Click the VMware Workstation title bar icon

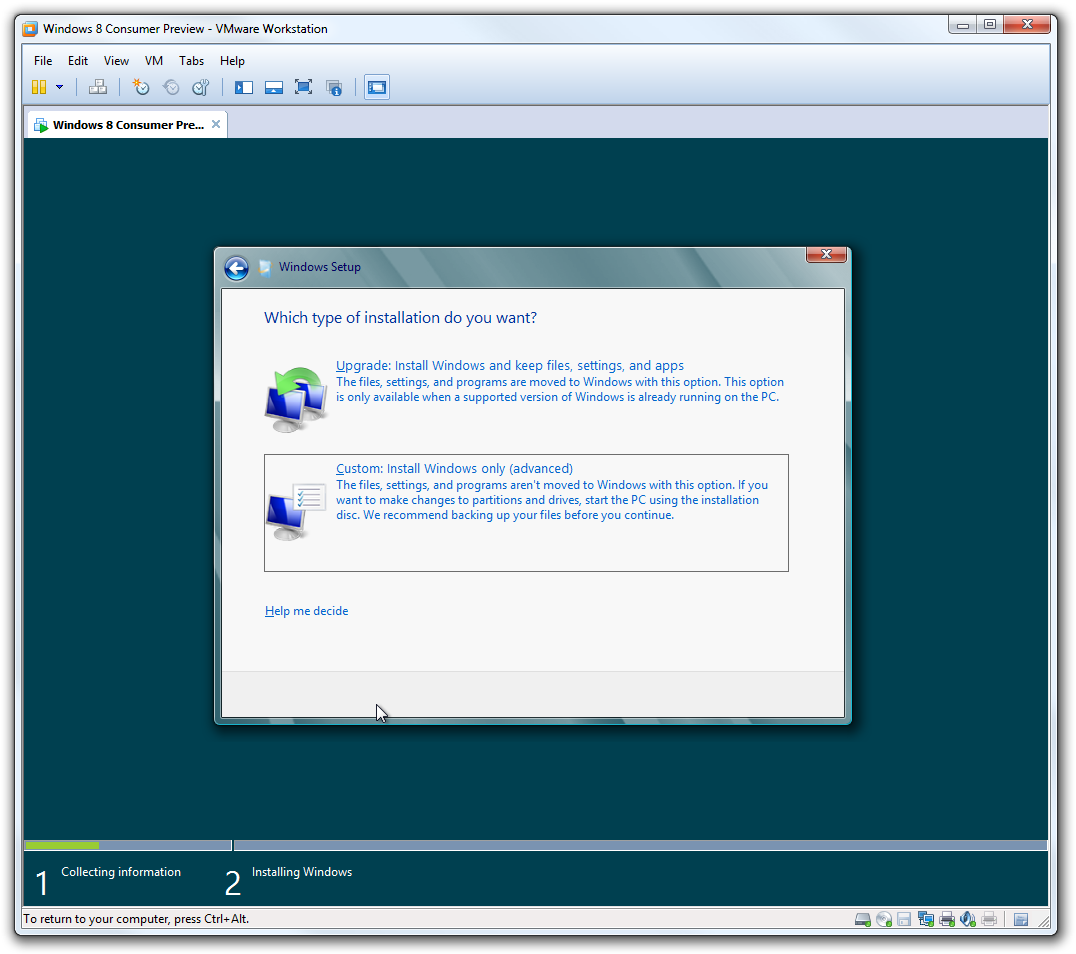[x=30, y=29]
